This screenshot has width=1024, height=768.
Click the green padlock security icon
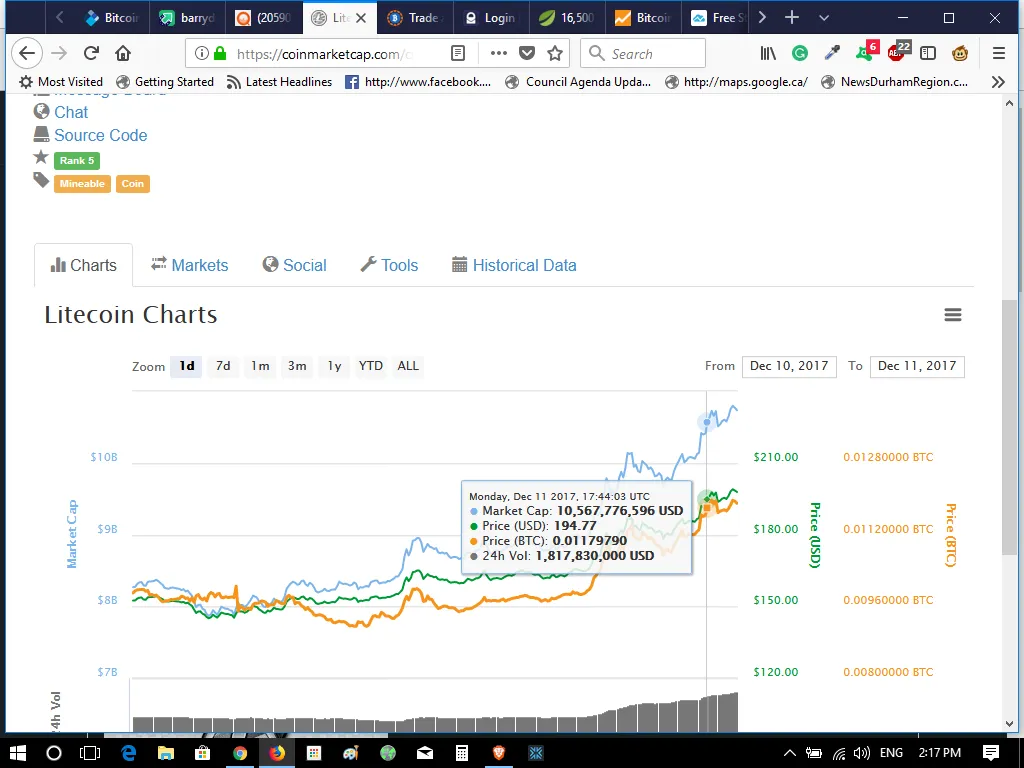point(220,54)
